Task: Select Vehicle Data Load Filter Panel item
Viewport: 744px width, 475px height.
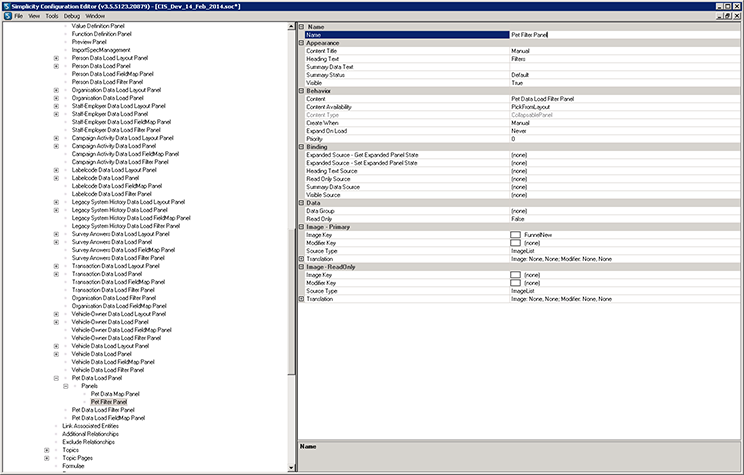Action: pos(108,370)
